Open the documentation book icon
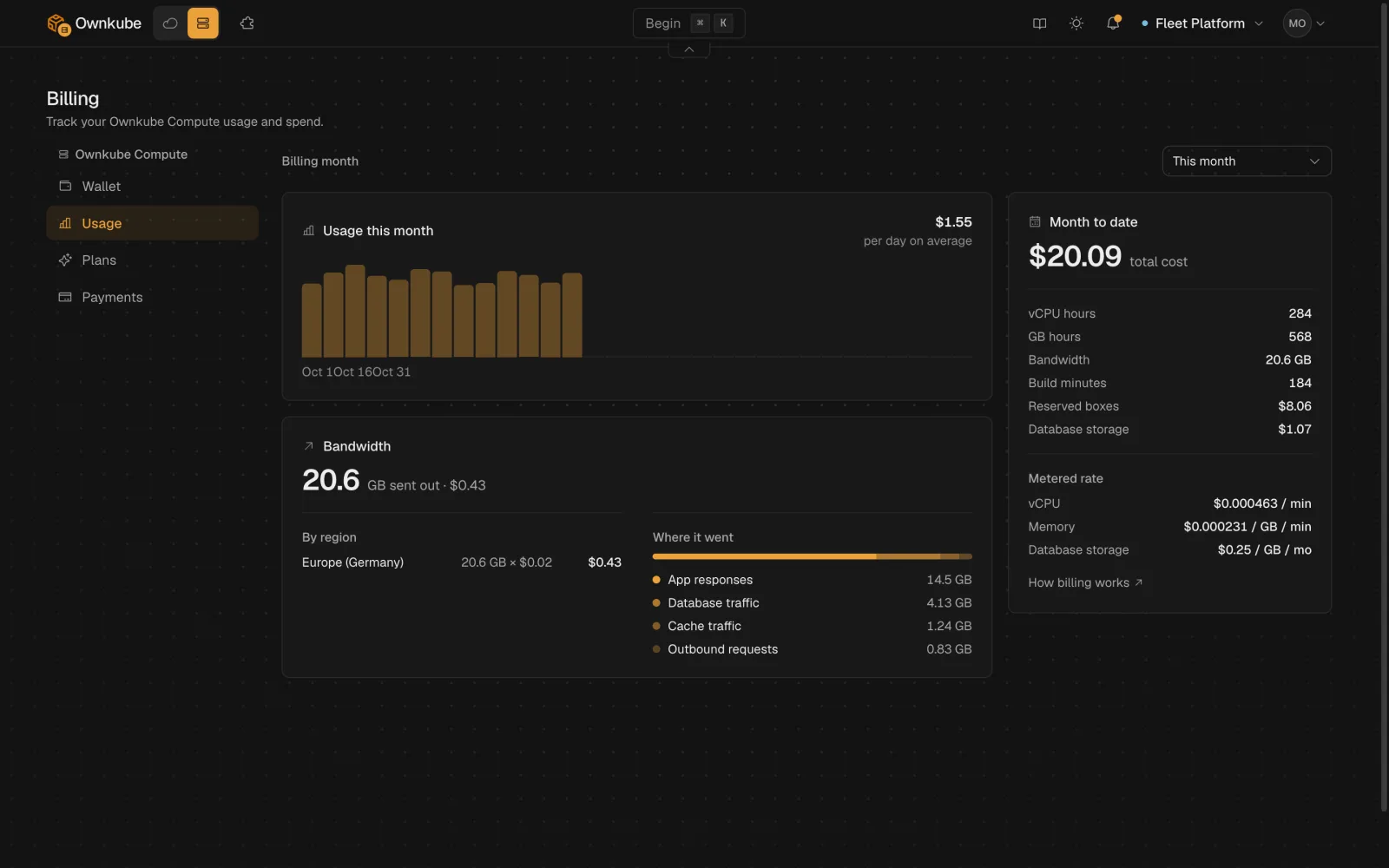Viewport: 1389px width, 868px height. point(1039,23)
